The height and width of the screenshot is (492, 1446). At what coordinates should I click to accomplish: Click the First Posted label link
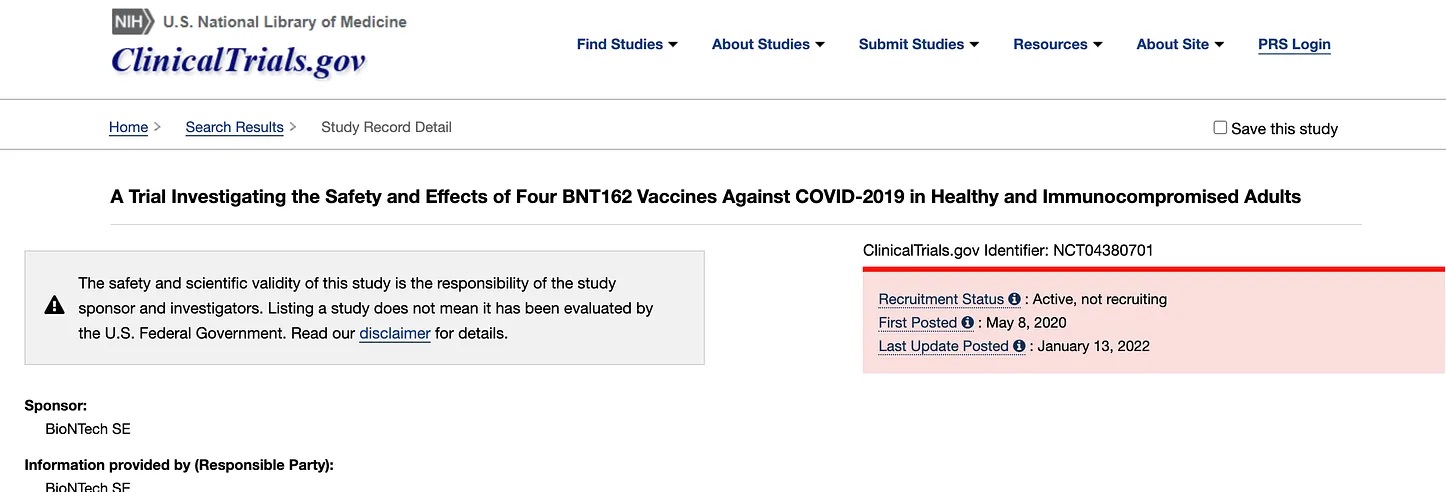point(918,323)
